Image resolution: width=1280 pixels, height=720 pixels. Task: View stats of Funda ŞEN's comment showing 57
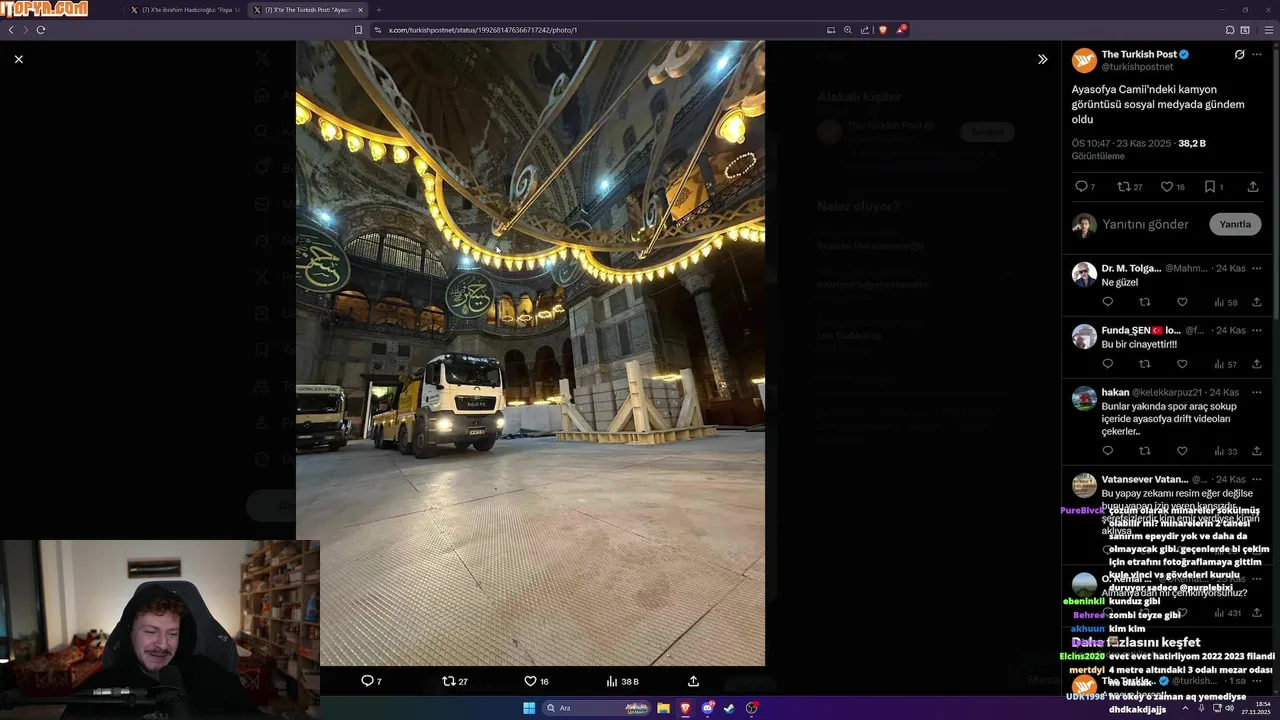pos(1225,364)
